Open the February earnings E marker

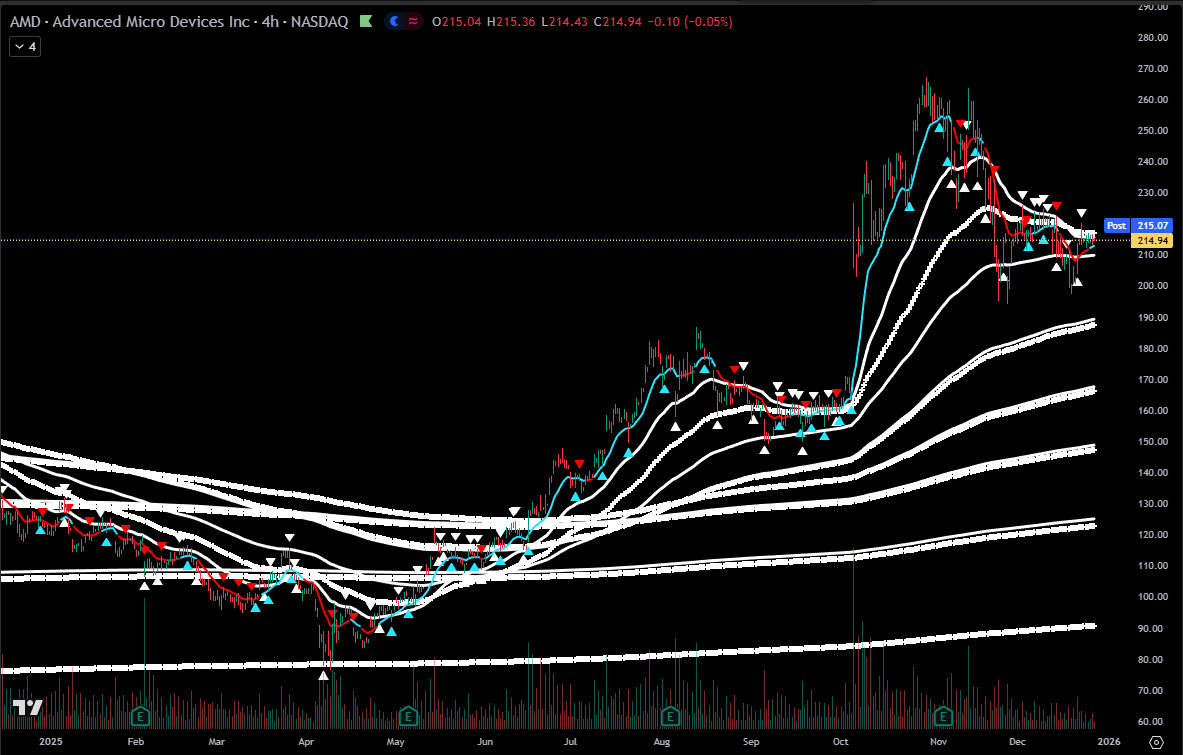pyautogui.click(x=140, y=715)
